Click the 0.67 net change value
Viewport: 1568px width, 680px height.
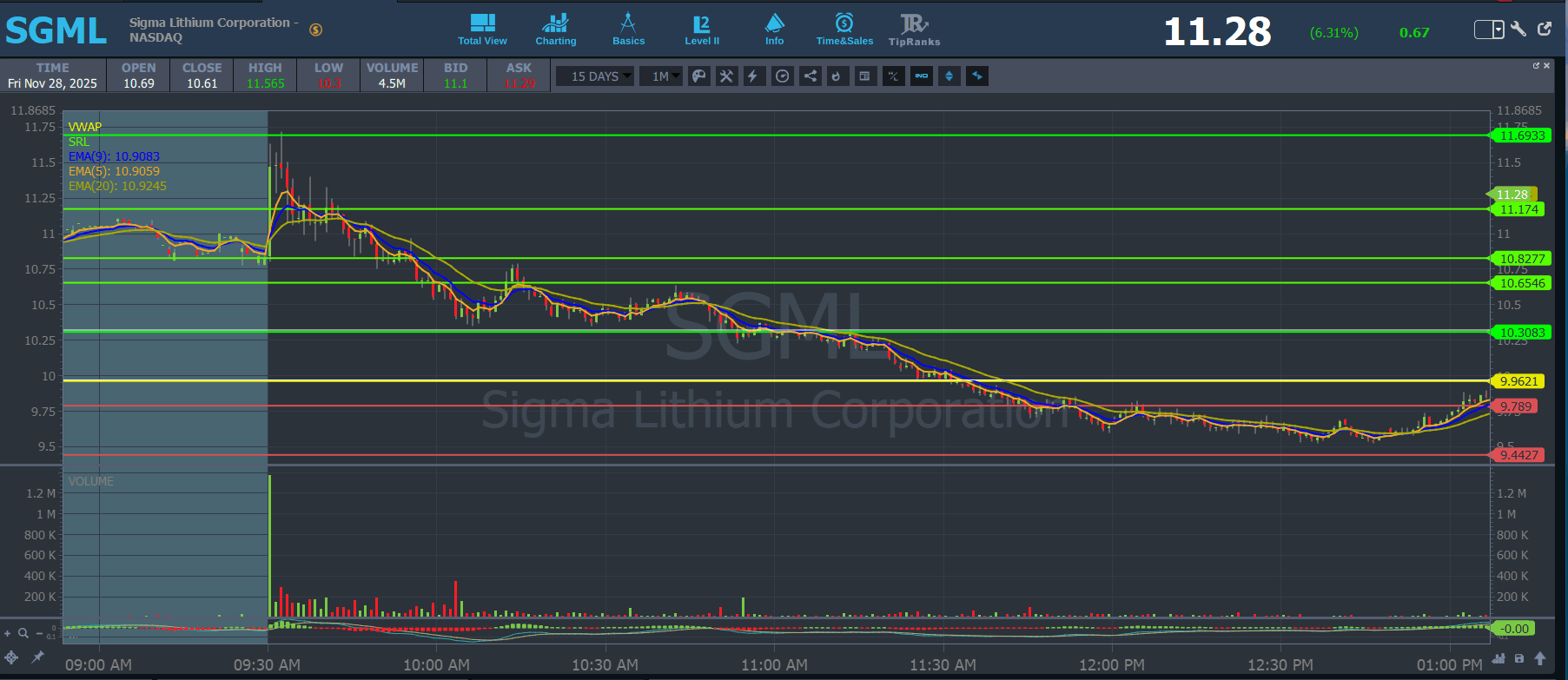tap(1414, 33)
